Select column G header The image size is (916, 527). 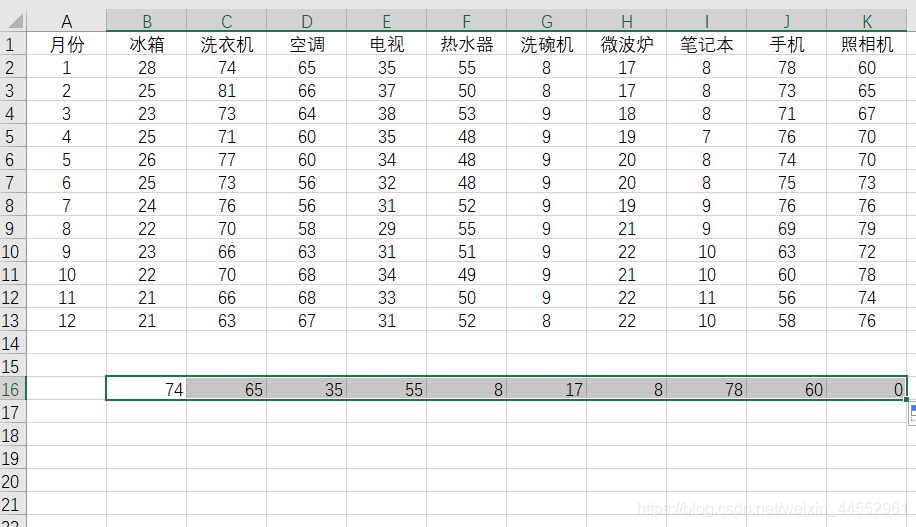547,22
